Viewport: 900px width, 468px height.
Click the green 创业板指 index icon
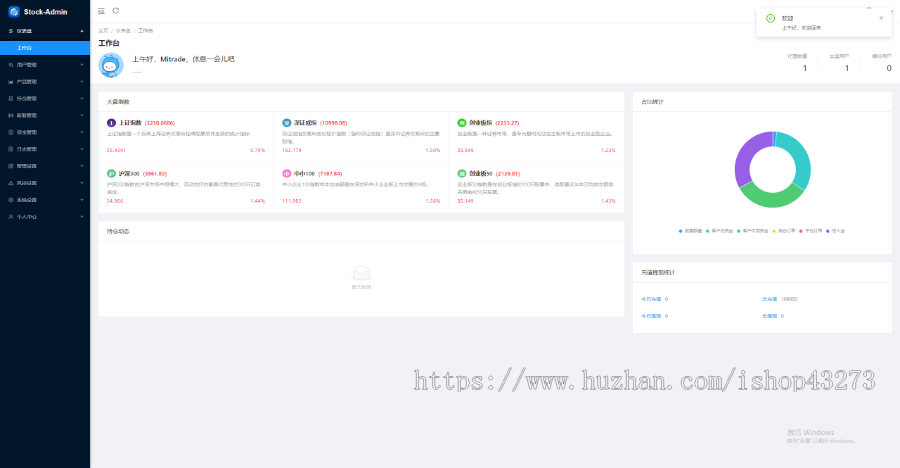tap(461, 123)
